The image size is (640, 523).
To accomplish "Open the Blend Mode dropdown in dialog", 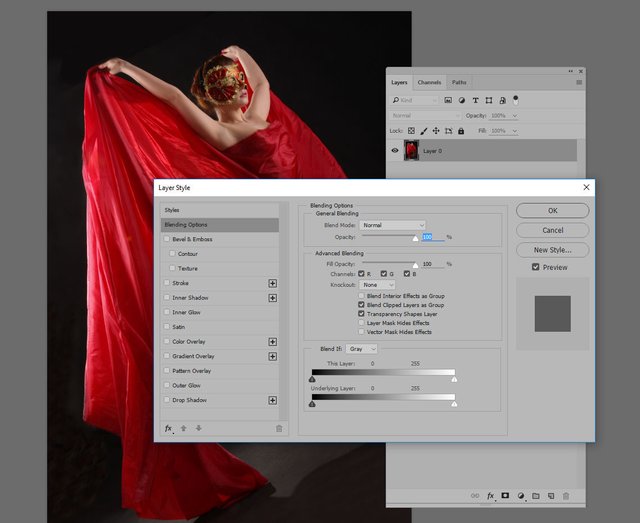I will pyautogui.click(x=393, y=225).
